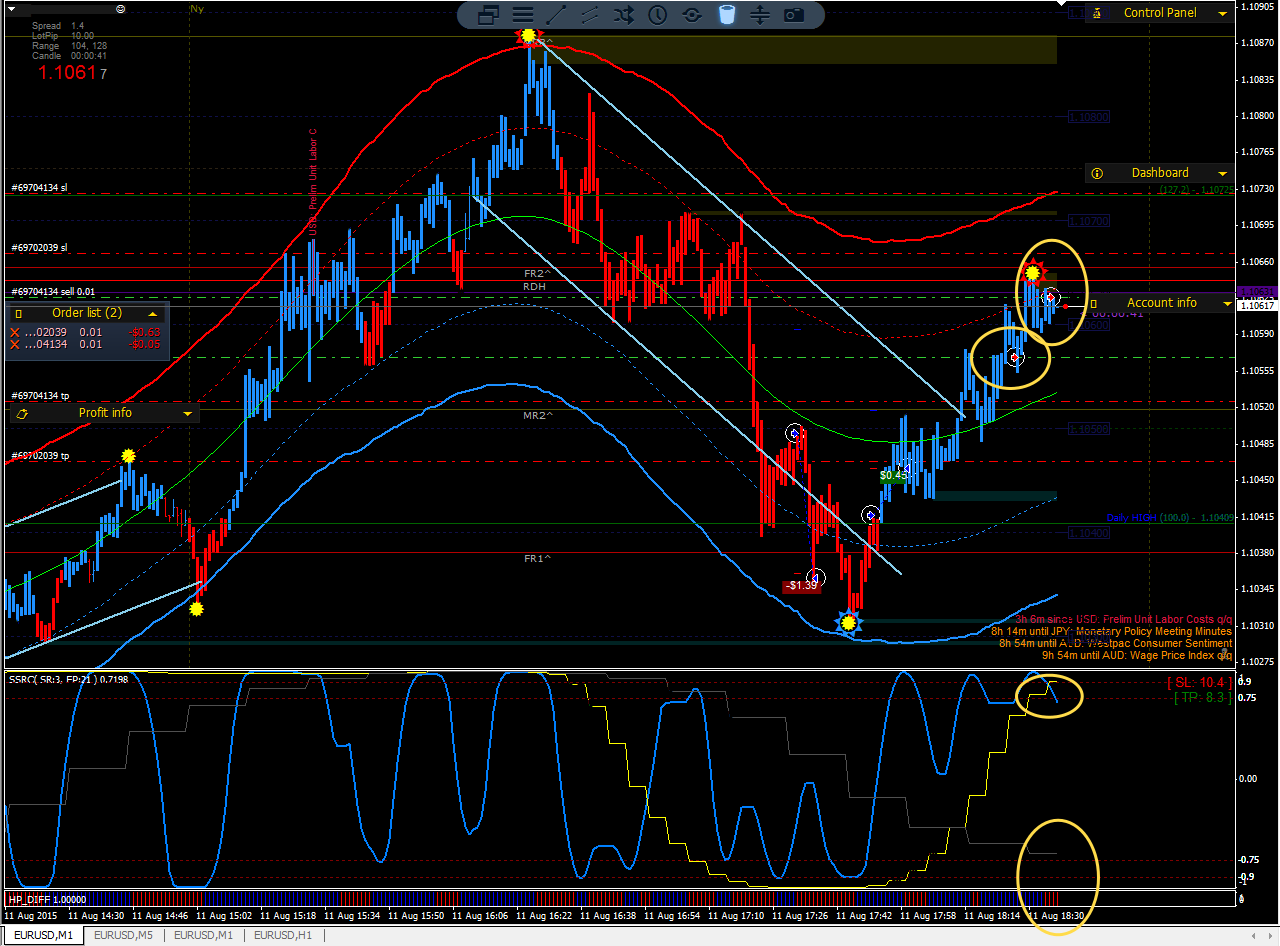
Task: Click the clock icon in the toolbar
Action: click(x=658, y=15)
